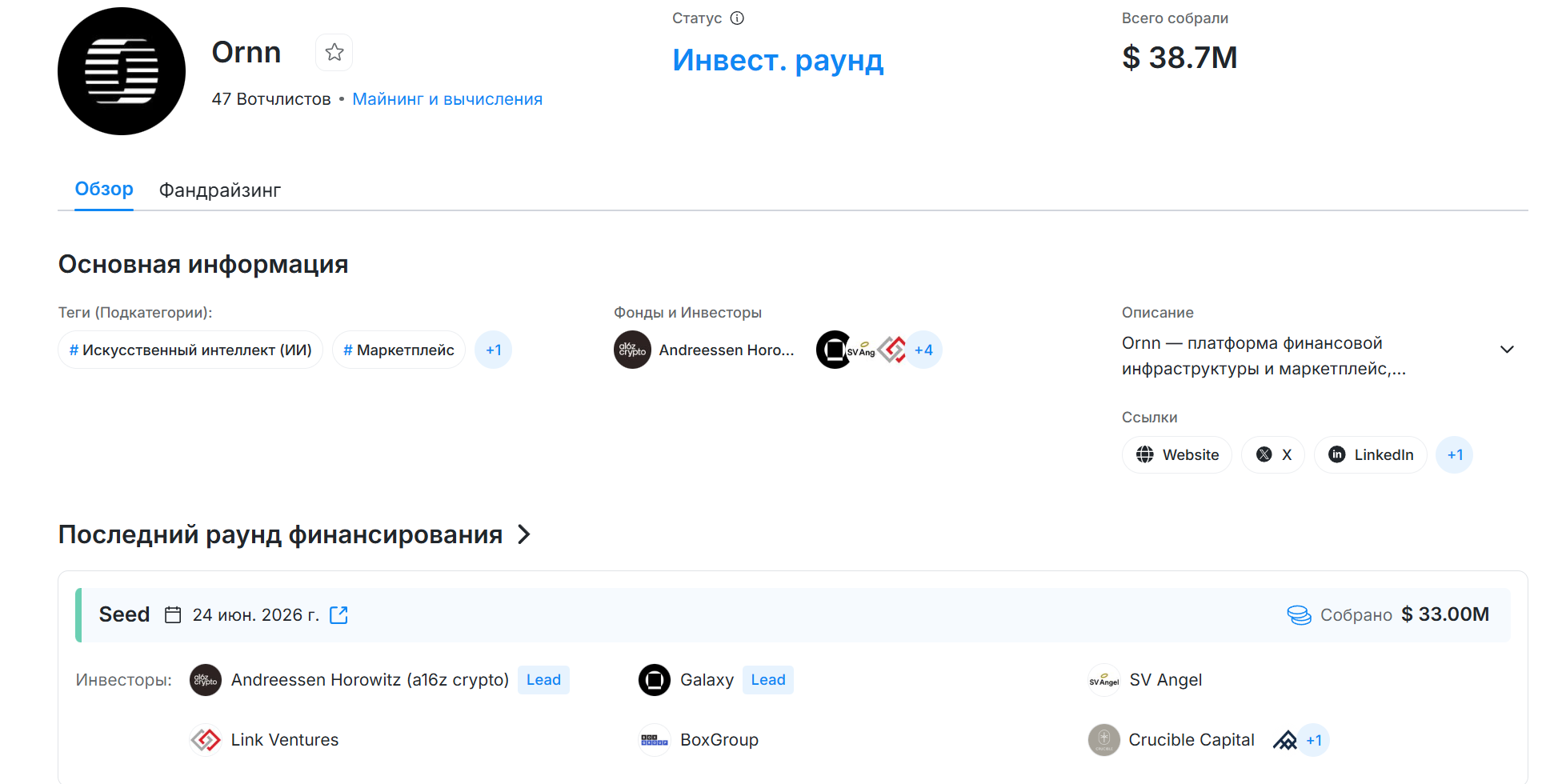Click the Ornn project logo

coord(122,71)
